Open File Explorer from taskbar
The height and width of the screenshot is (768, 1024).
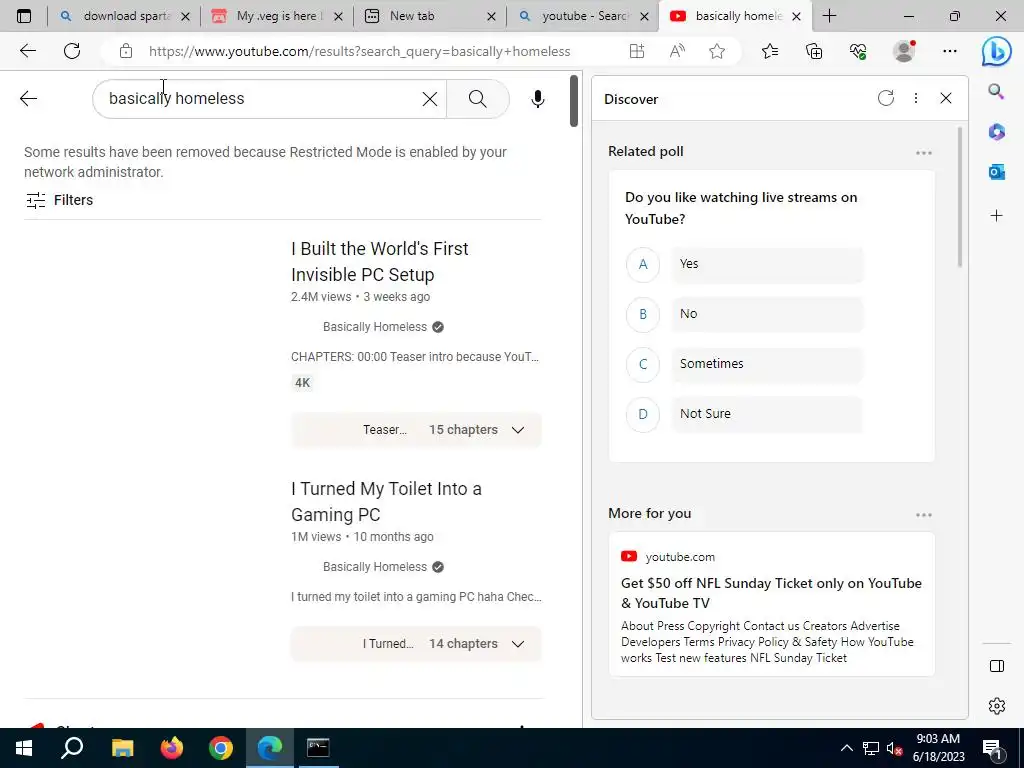122,748
